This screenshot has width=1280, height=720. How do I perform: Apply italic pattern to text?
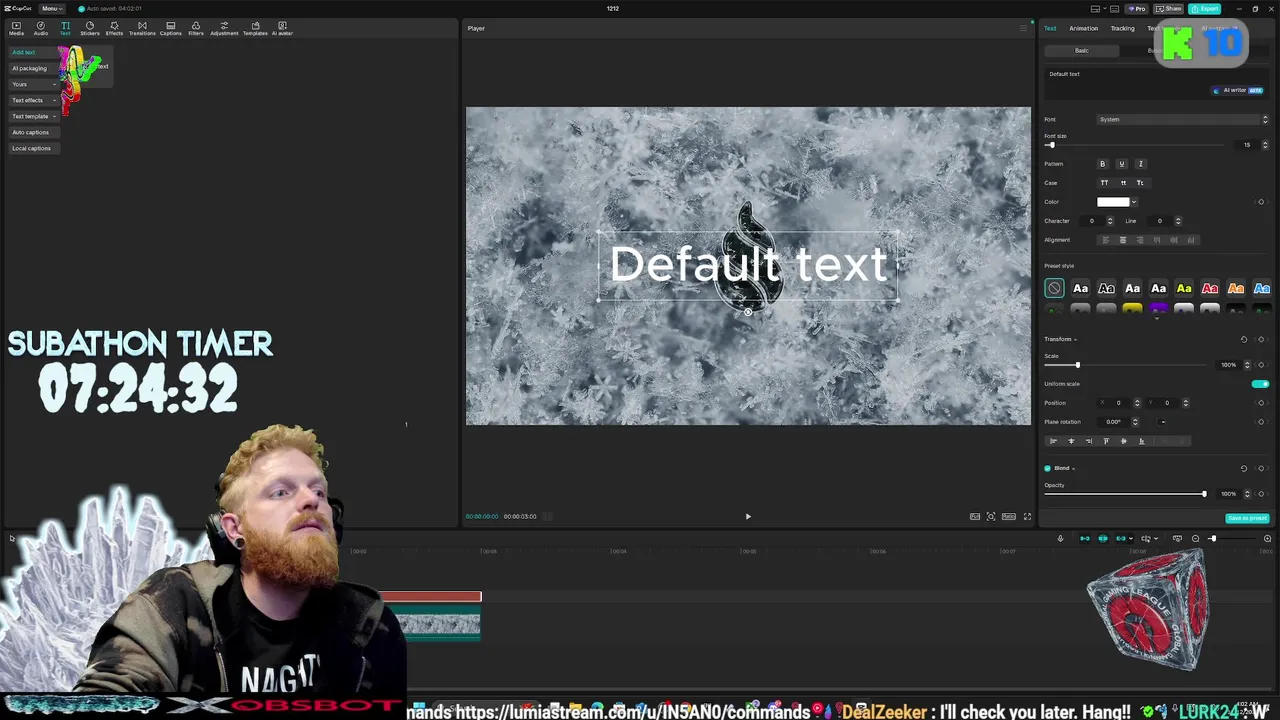[x=1140, y=164]
